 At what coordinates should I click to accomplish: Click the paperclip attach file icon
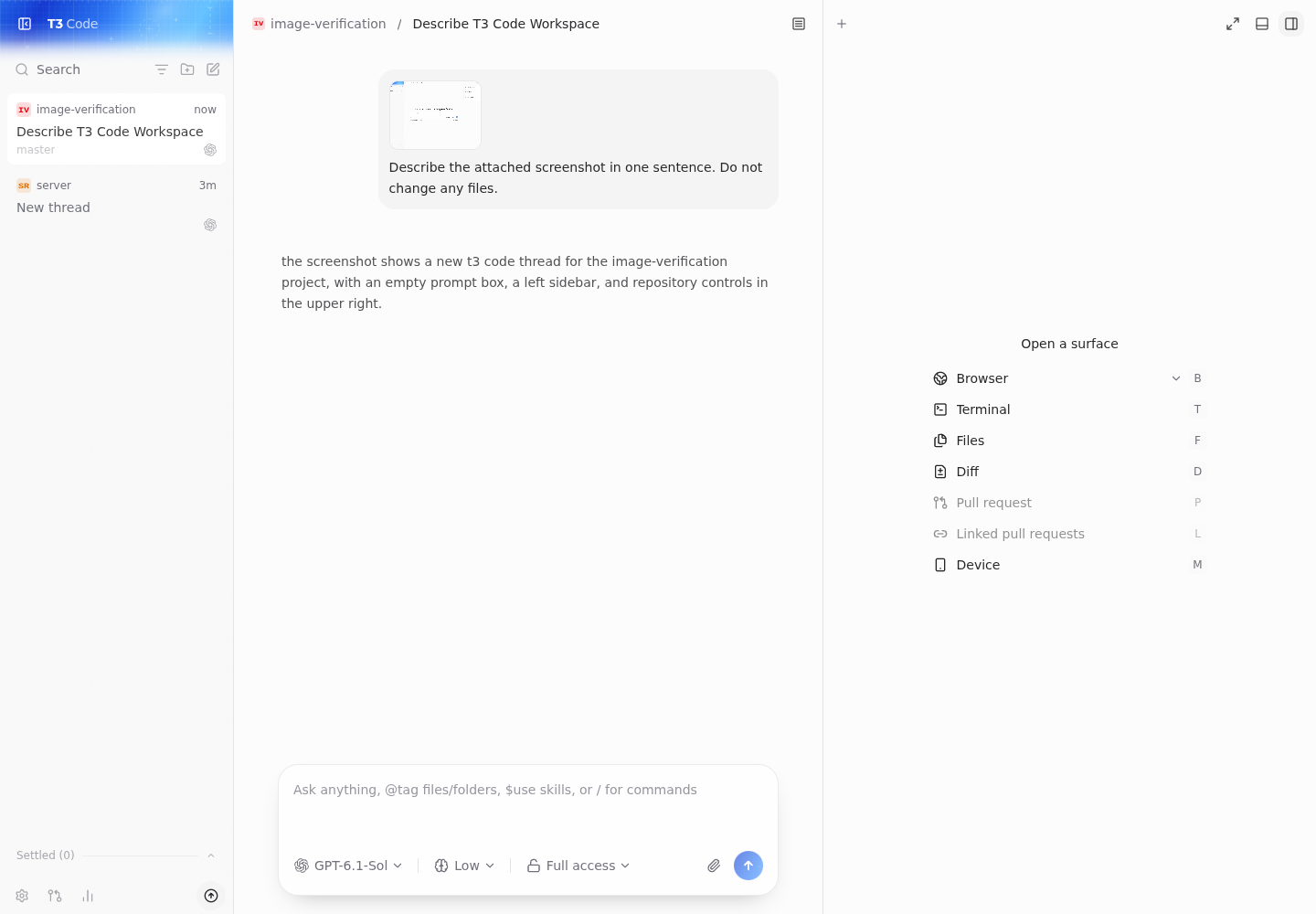pyautogui.click(x=714, y=866)
